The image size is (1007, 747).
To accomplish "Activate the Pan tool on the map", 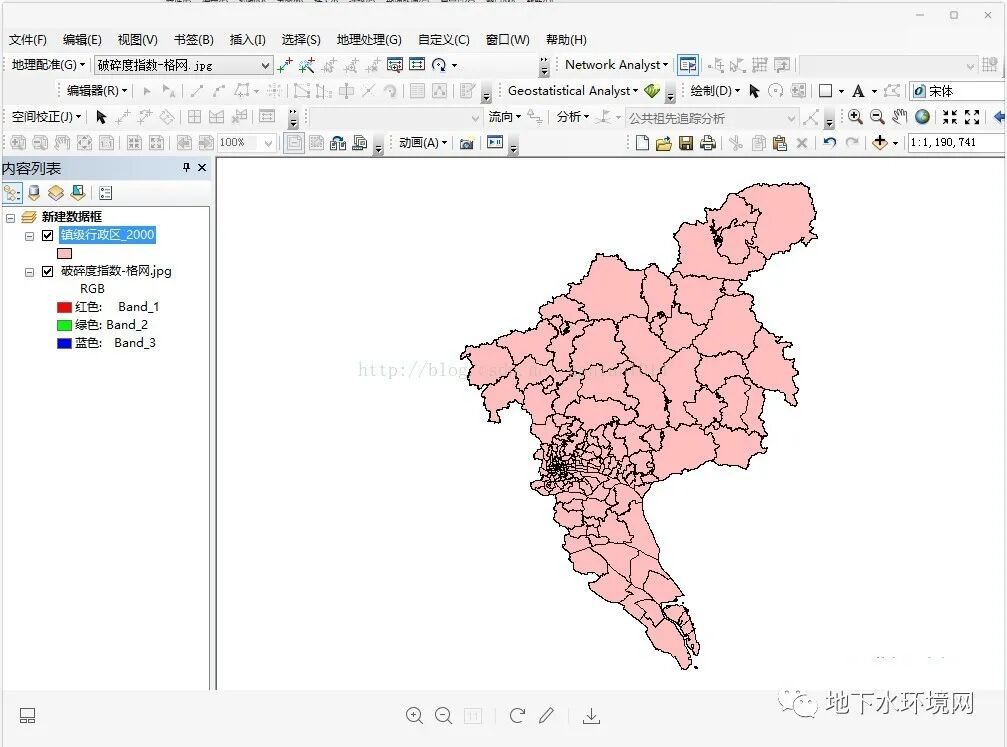I will [899, 117].
